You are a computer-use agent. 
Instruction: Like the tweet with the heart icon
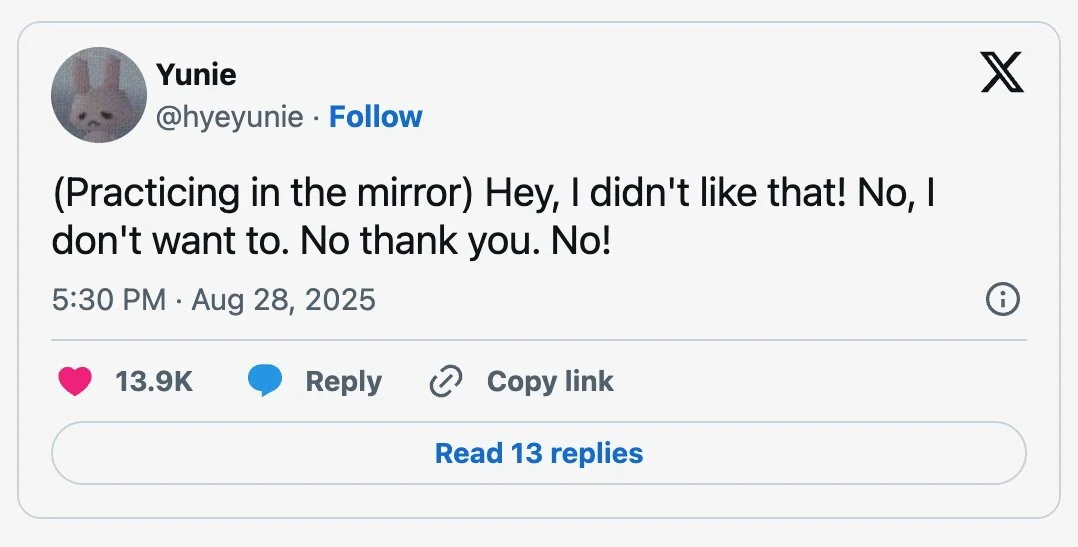(x=75, y=381)
